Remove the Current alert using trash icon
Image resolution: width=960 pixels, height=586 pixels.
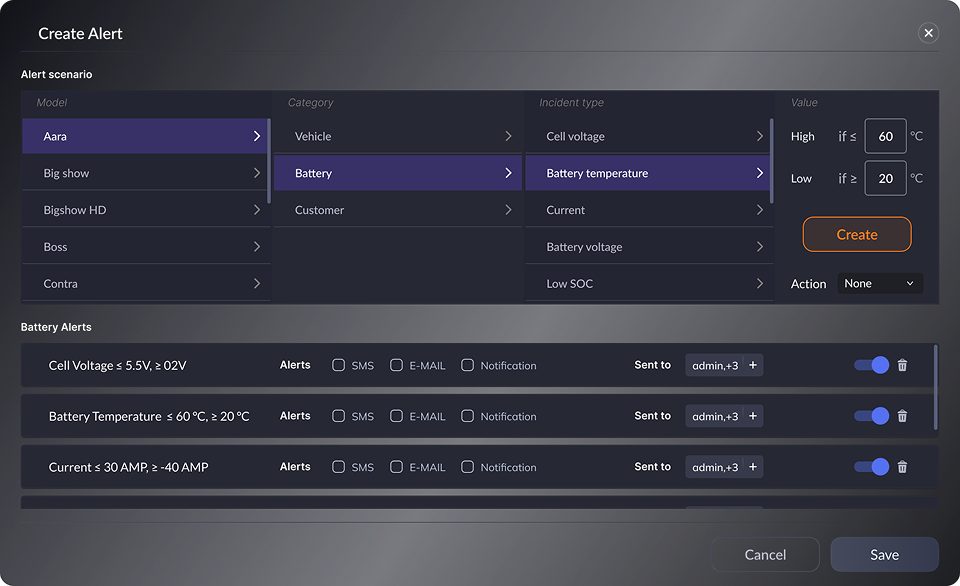pos(902,467)
